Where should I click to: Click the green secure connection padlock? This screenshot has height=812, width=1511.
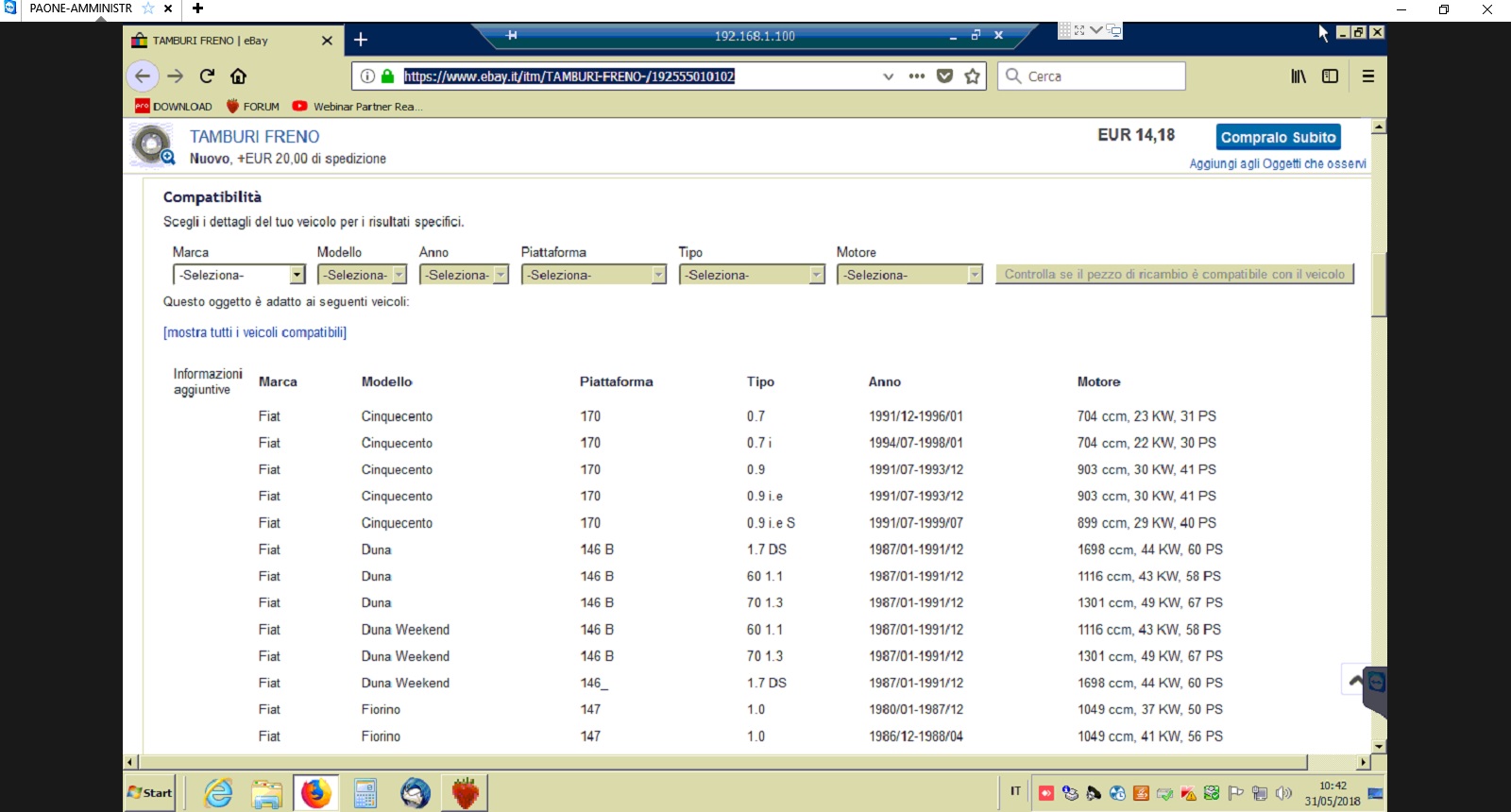[387, 76]
